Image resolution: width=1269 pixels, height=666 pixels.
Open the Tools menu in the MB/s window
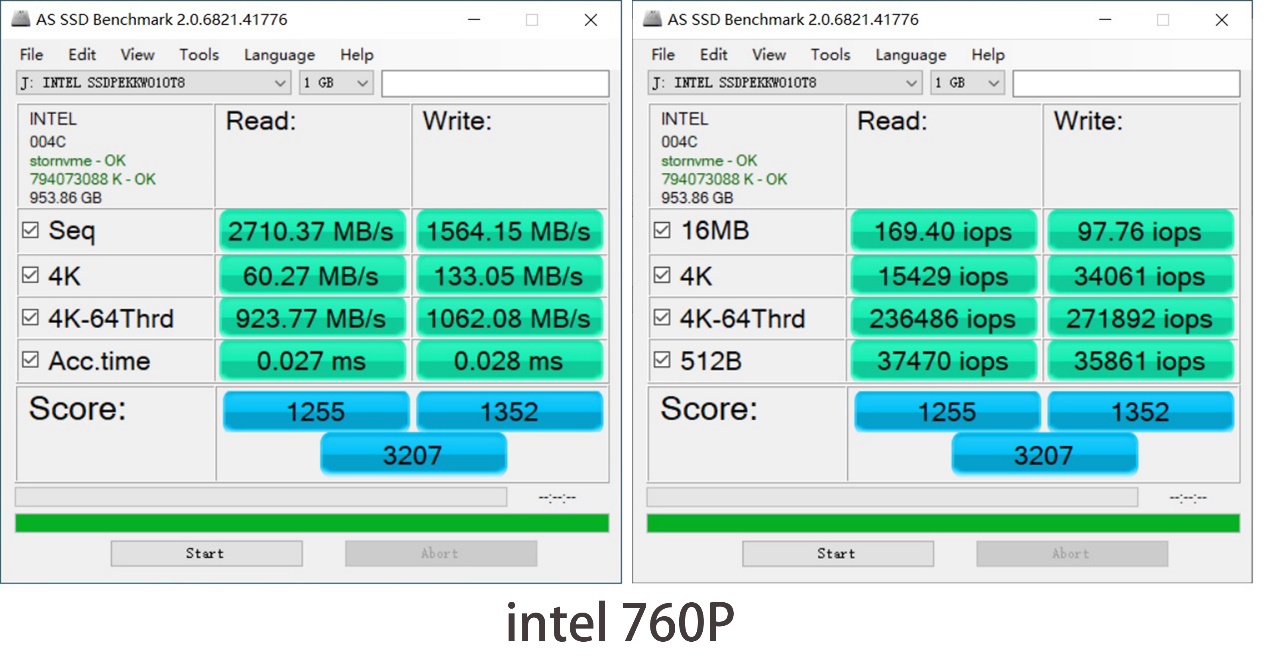click(199, 55)
